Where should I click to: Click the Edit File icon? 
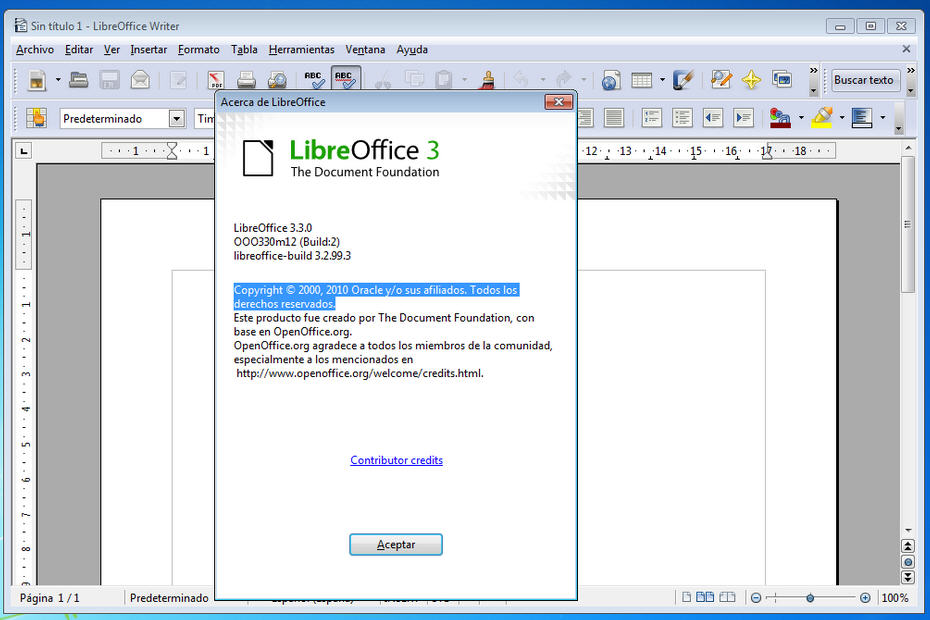(178, 80)
